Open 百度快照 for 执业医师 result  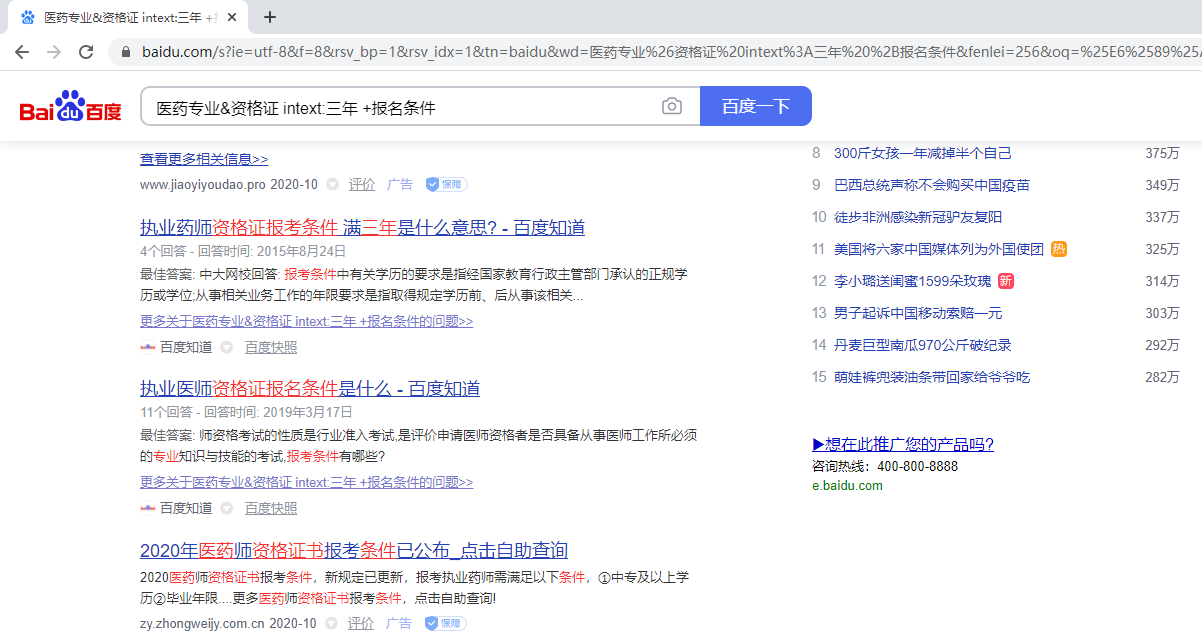click(271, 508)
